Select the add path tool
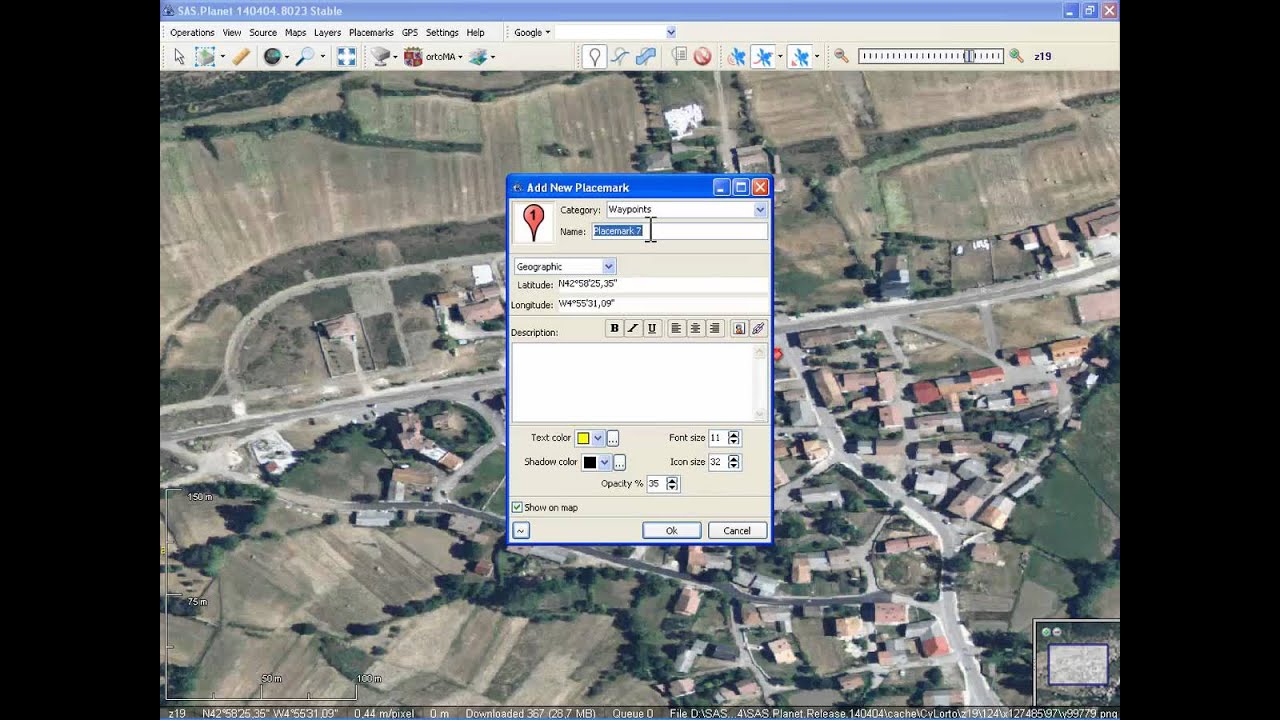The image size is (1280, 720). 620,57
